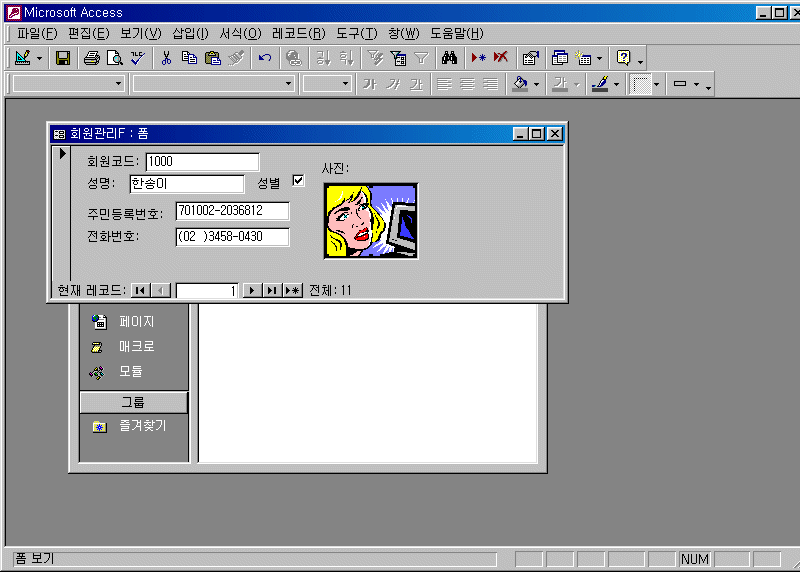Expand the Fill Color dropdown arrow

(x=536, y=84)
